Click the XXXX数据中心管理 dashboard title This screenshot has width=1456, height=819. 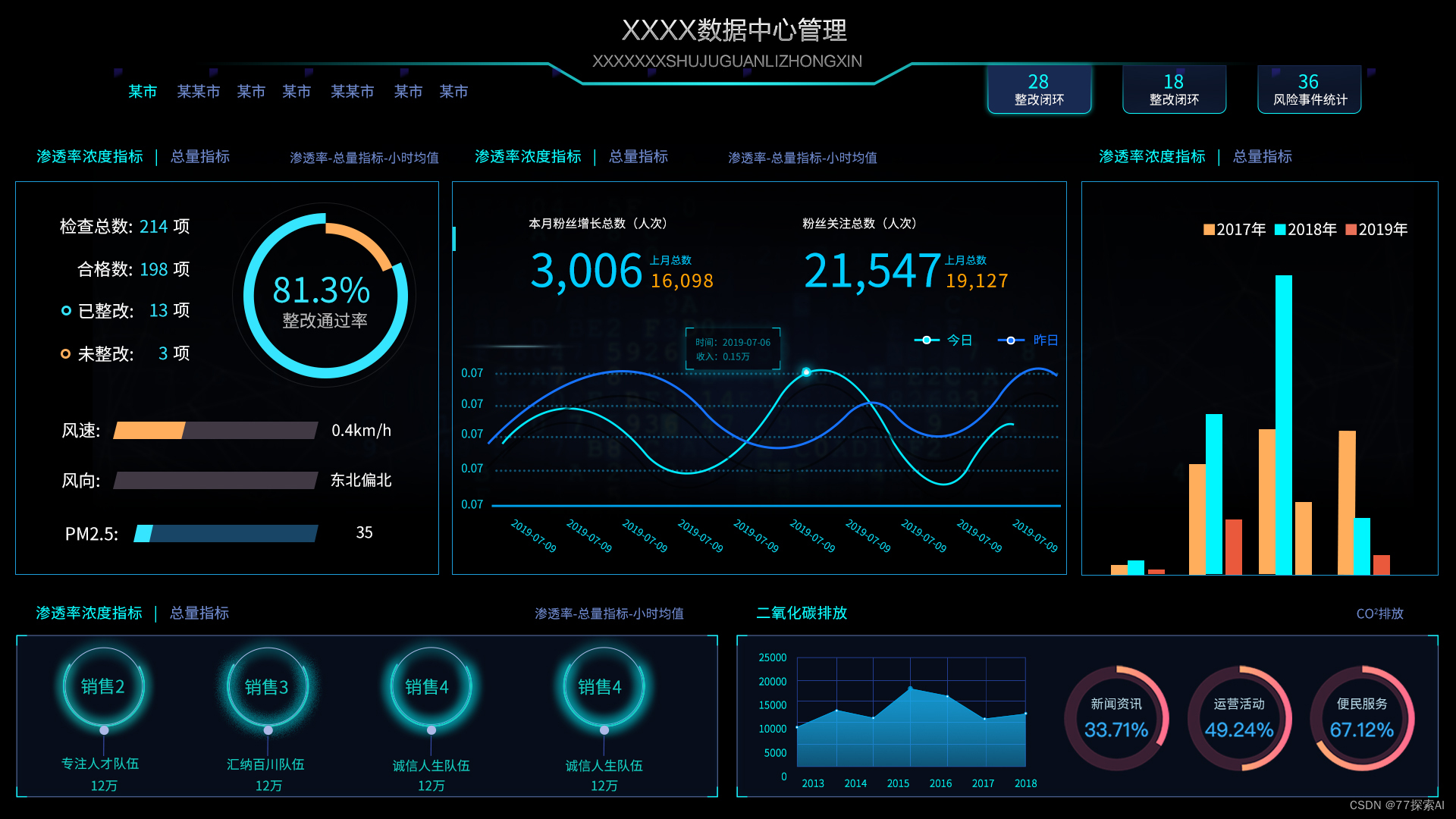[x=734, y=30]
